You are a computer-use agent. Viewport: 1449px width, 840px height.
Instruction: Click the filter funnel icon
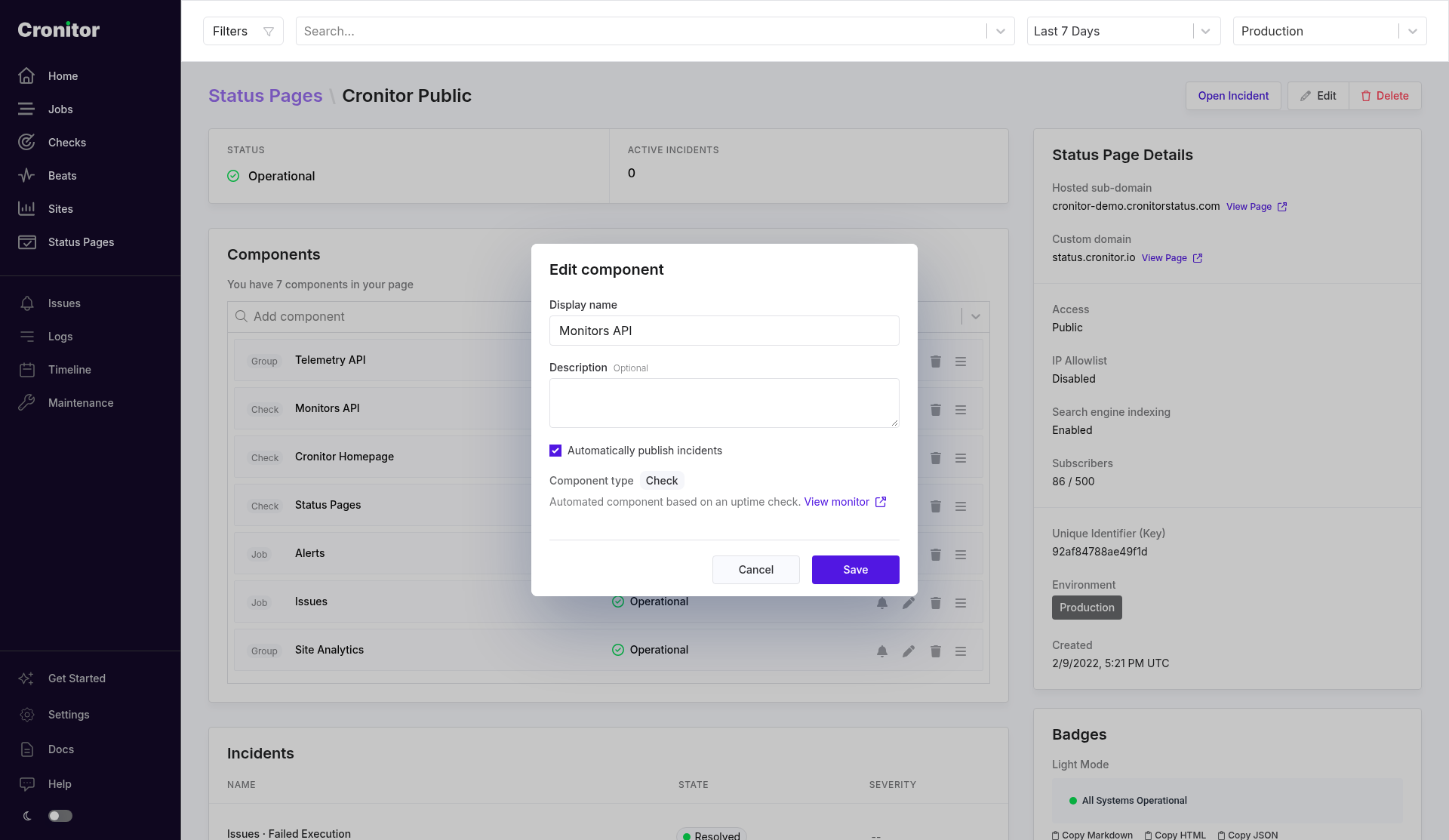(269, 32)
